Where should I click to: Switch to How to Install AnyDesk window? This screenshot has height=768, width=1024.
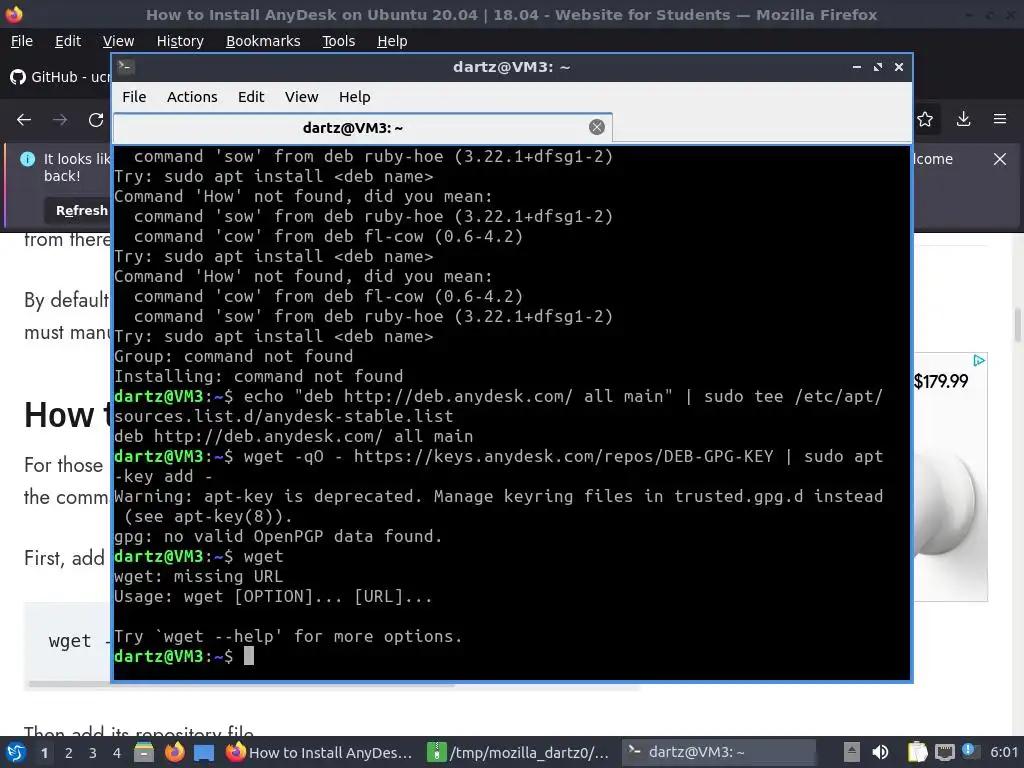click(x=319, y=752)
